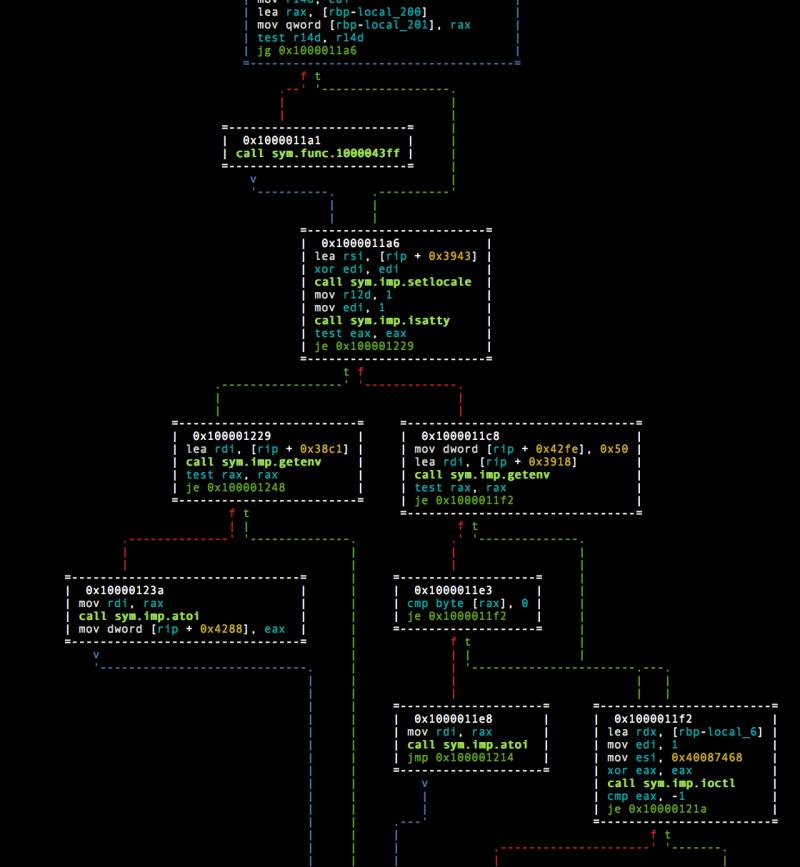Click 'lea rdx, [rbp-local_6]' instruction
This screenshot has width=800, height=867.
685,732
